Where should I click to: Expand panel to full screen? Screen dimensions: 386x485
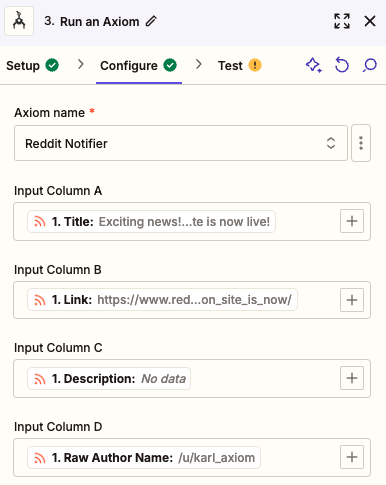click(x=342, y=21)
